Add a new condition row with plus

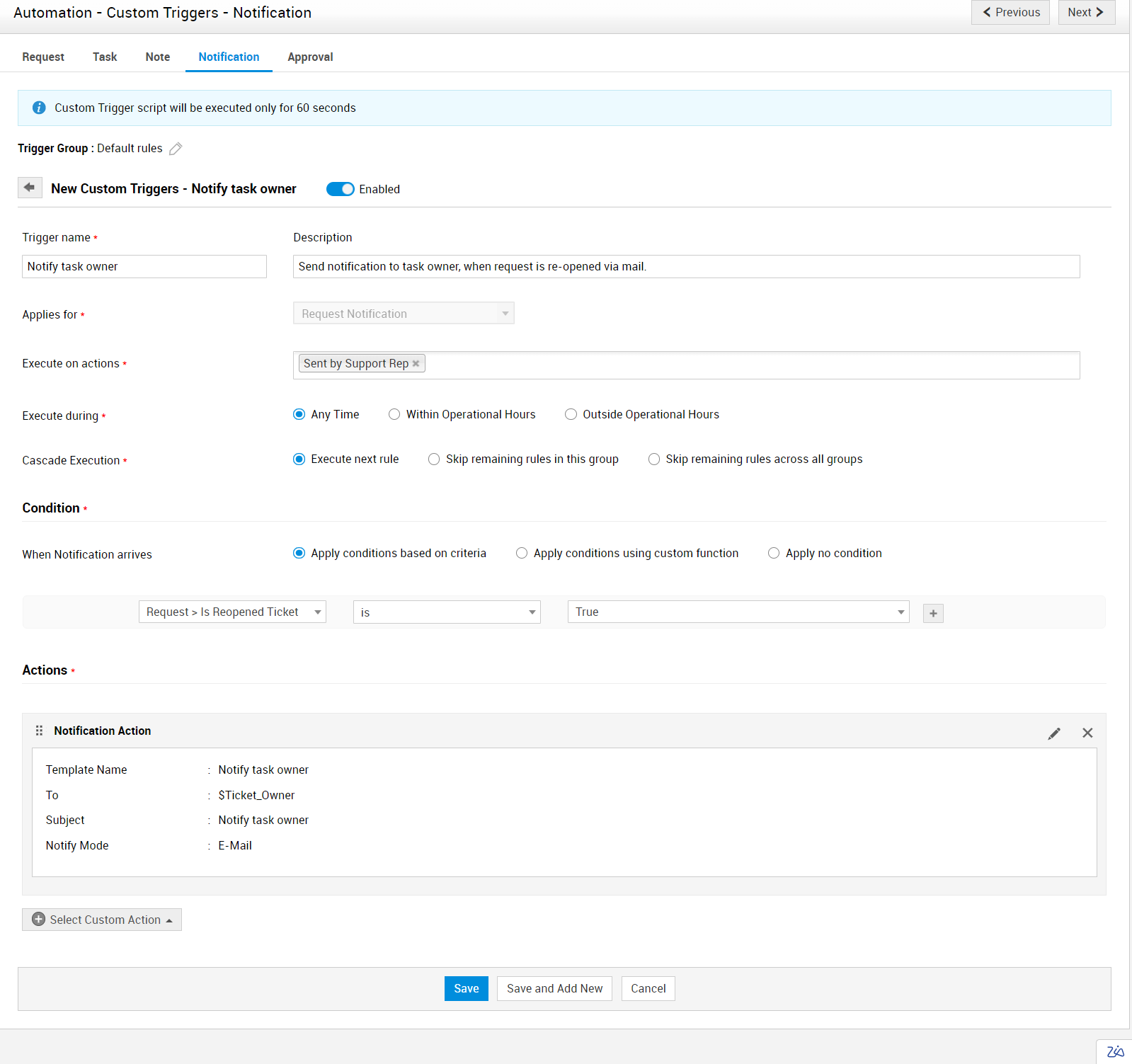point(933,613)
